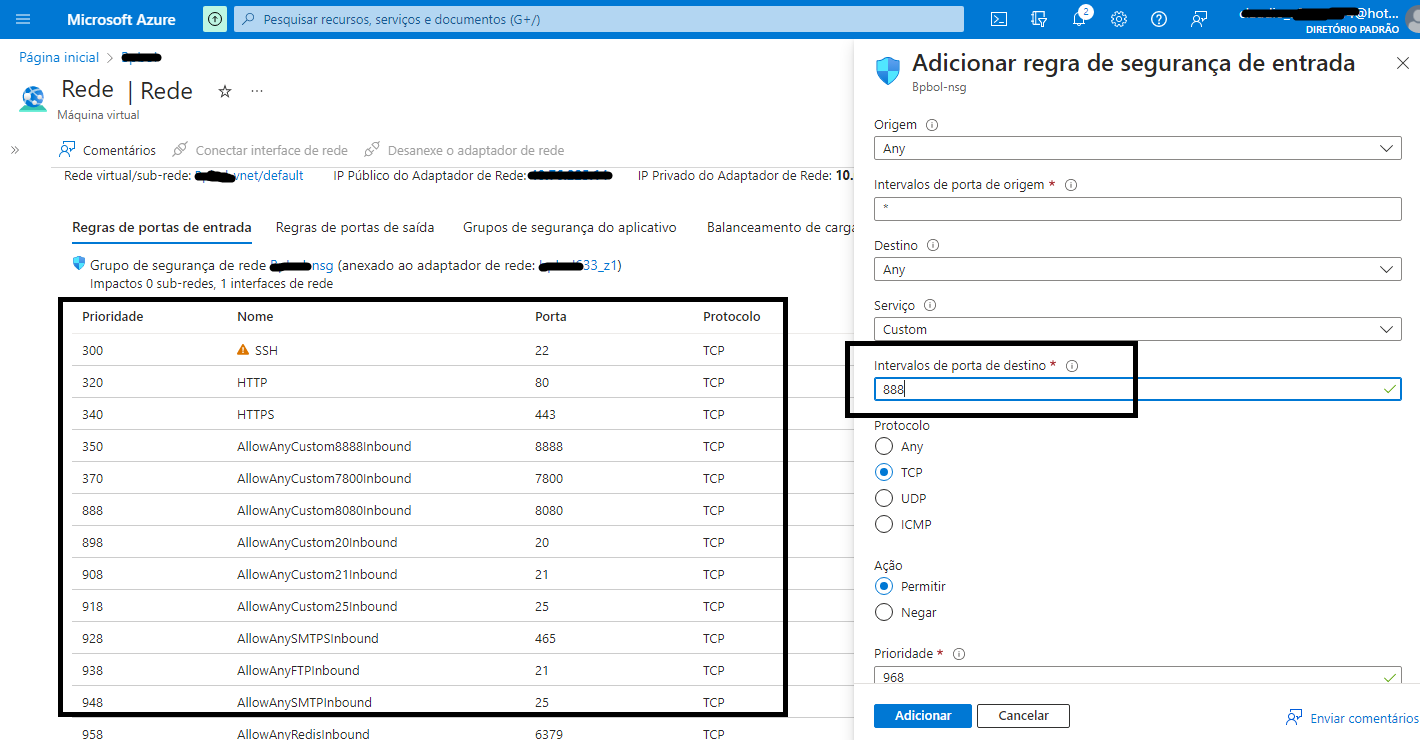Screen dimensions: 1420x740
Task: Focus the Azure resource search box
Action: click(599, 19)
